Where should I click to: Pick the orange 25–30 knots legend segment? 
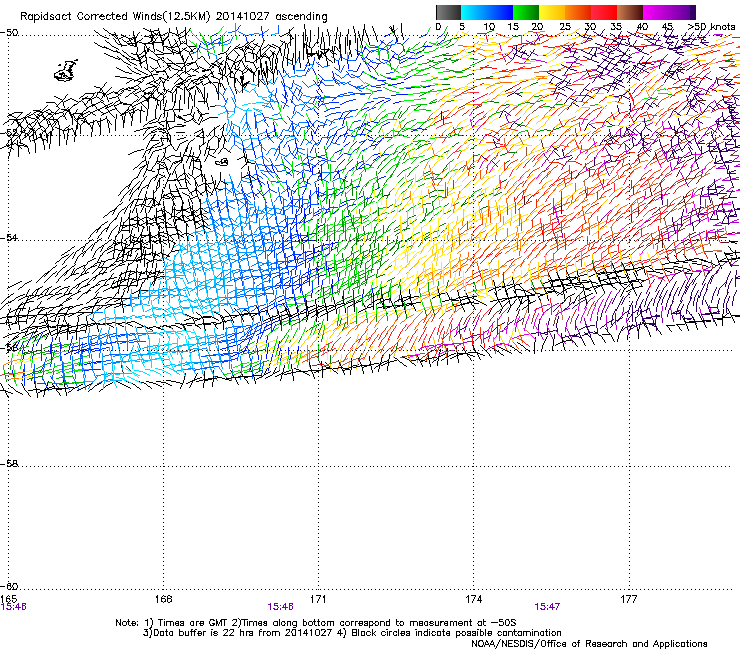click(x=578, y=12)
